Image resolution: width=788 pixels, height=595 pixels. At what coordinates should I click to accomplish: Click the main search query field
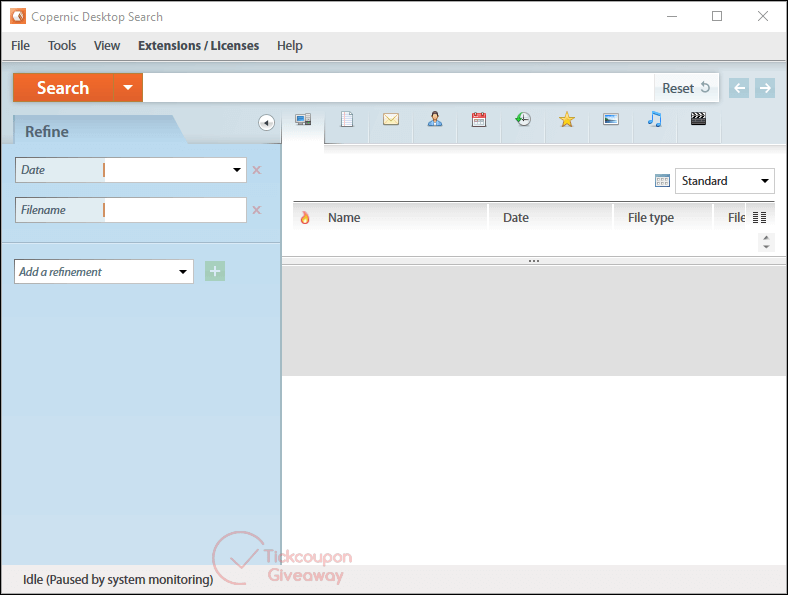tap(399, 88)
